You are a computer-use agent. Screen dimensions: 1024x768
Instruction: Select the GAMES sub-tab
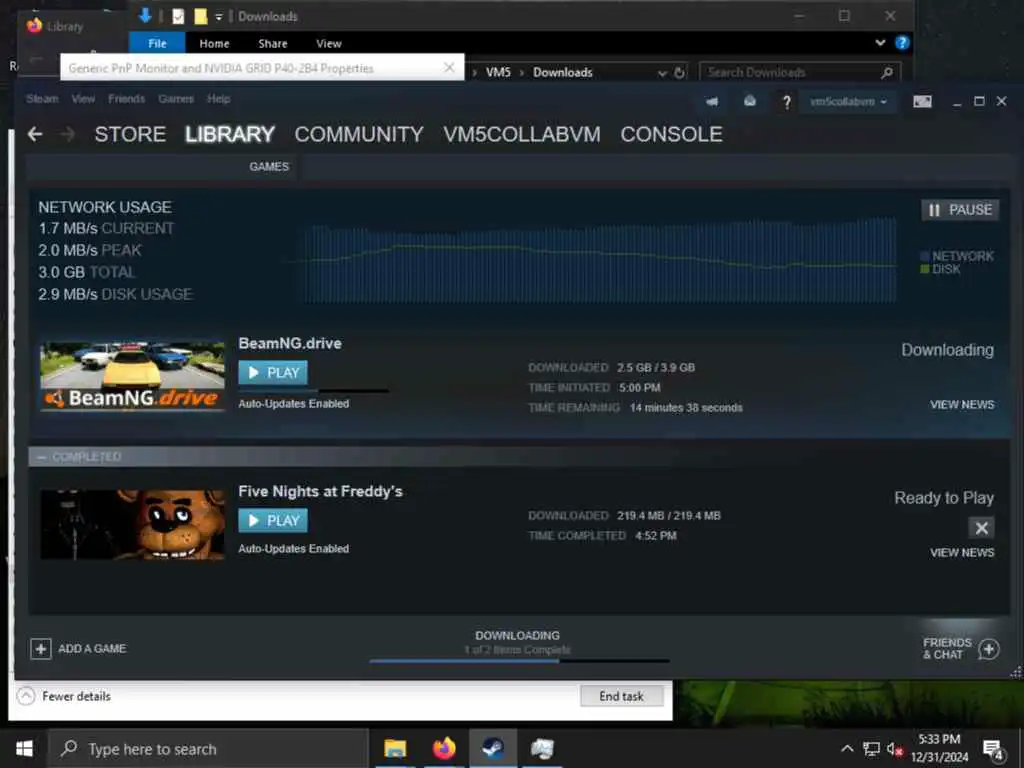coord(268,167)
